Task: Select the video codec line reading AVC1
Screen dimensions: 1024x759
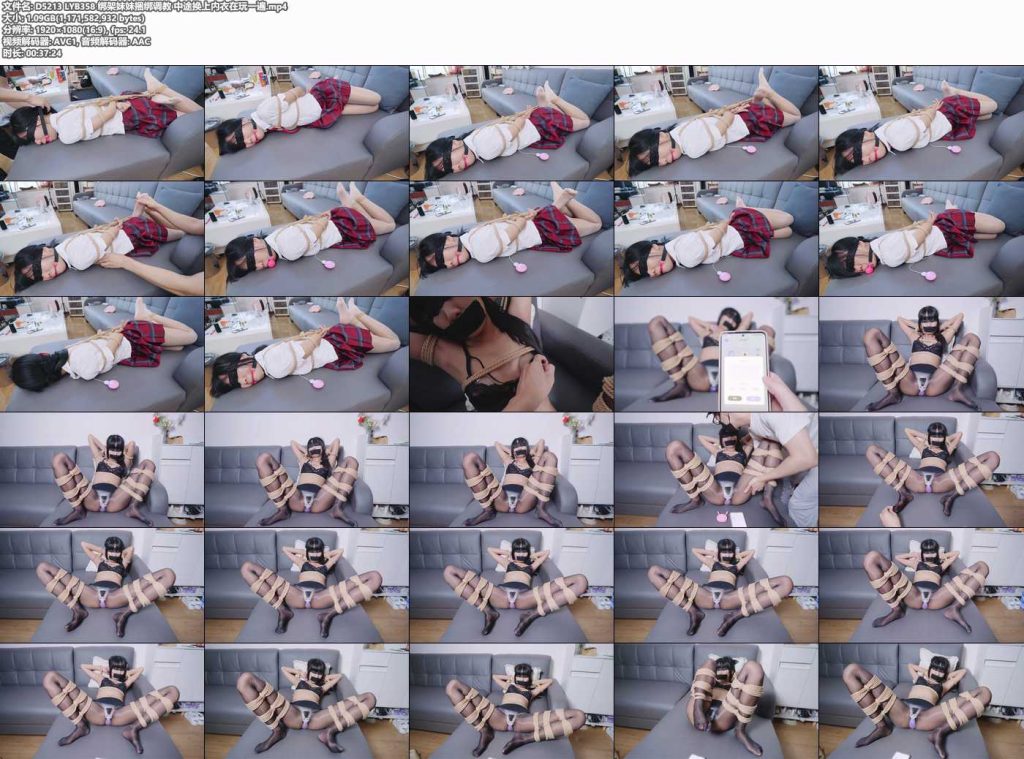Action: tap(76, 41)
